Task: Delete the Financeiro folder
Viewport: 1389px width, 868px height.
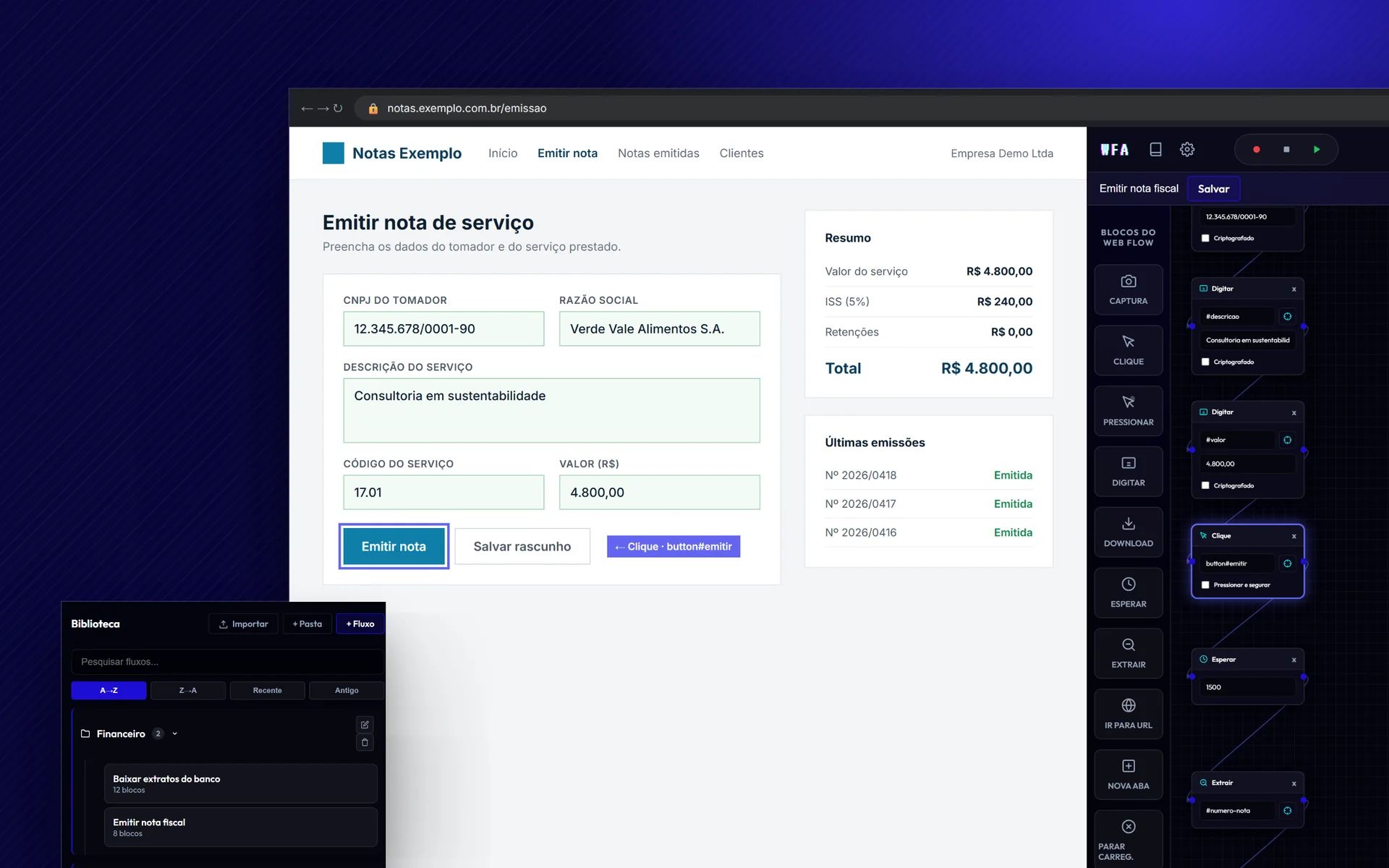Action: pyautogui.click(x=365, y=743)
